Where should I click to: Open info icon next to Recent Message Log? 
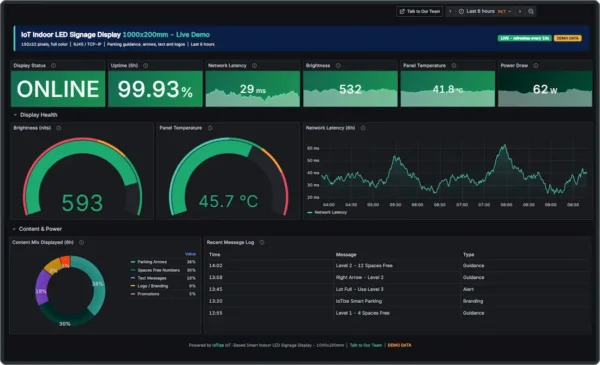262,242
